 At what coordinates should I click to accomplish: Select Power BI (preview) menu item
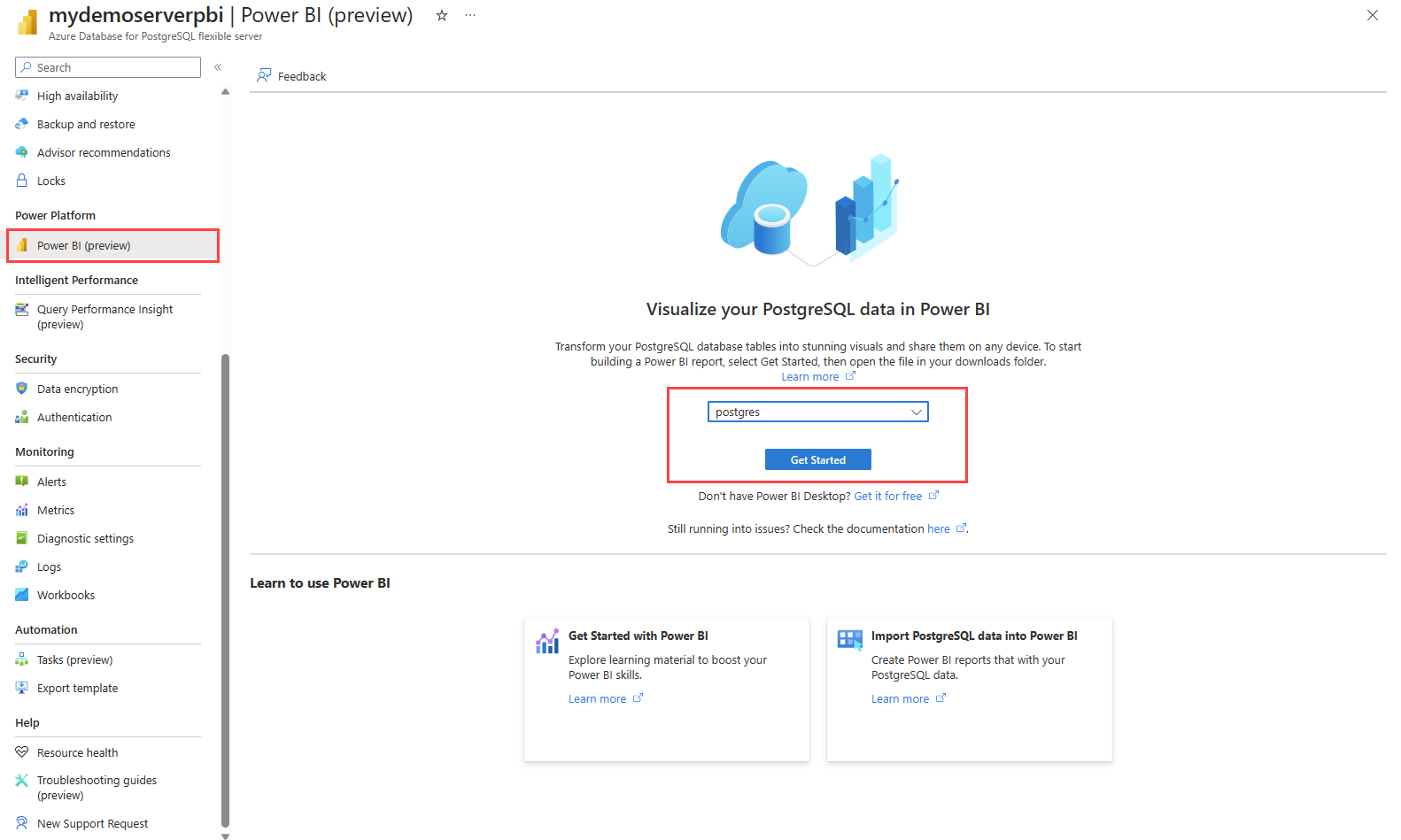[112, 245]
